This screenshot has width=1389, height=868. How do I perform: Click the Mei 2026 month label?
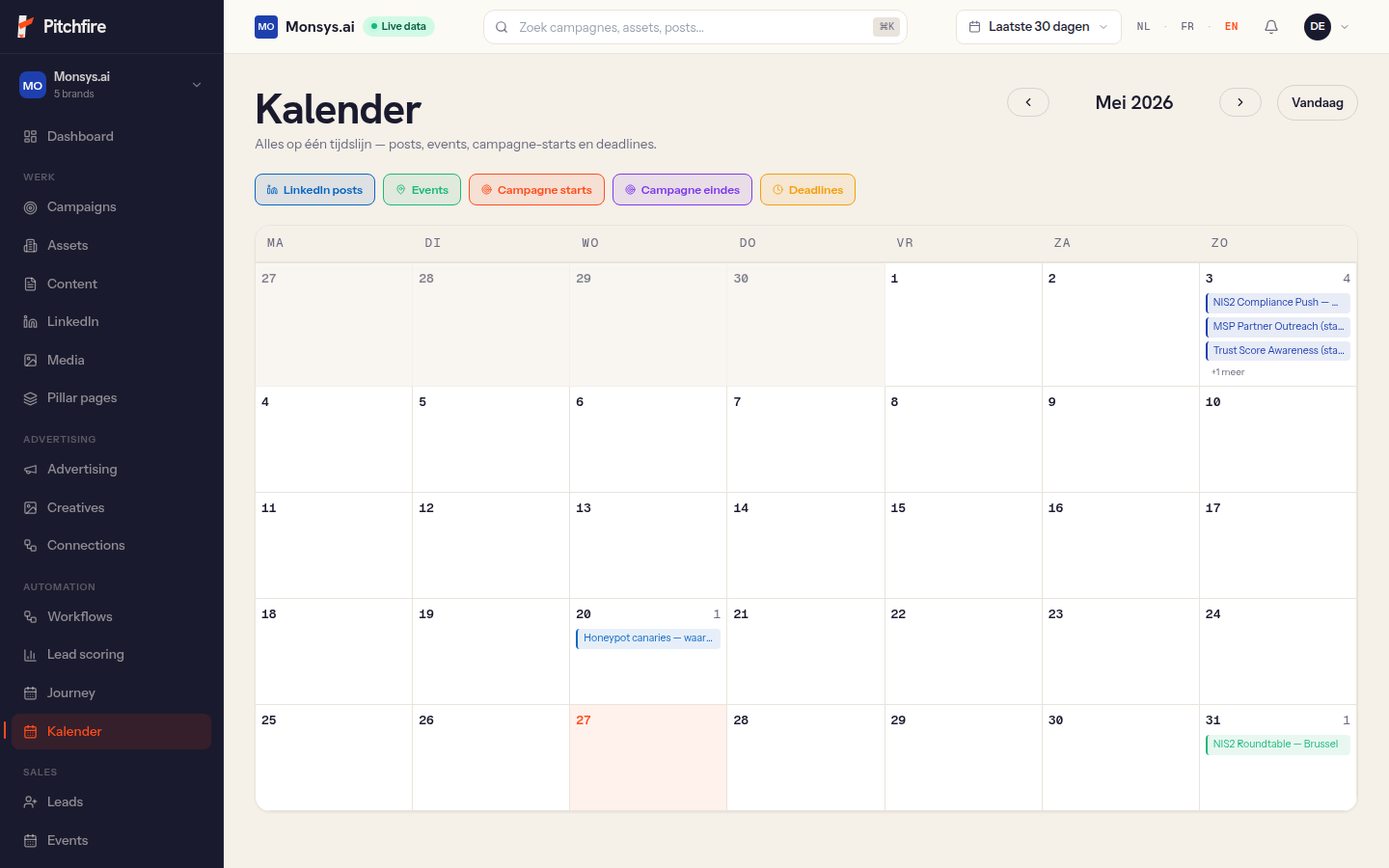1134,102
